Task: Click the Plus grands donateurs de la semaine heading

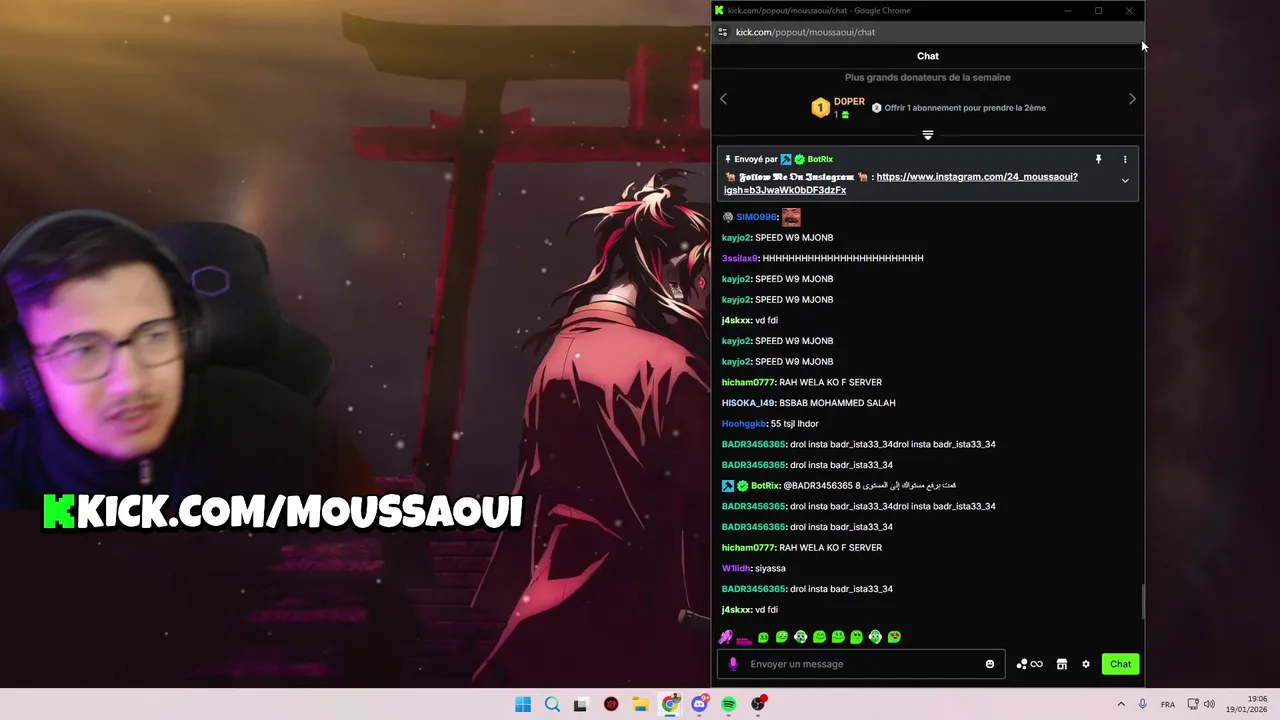Action: click(928, 77)
